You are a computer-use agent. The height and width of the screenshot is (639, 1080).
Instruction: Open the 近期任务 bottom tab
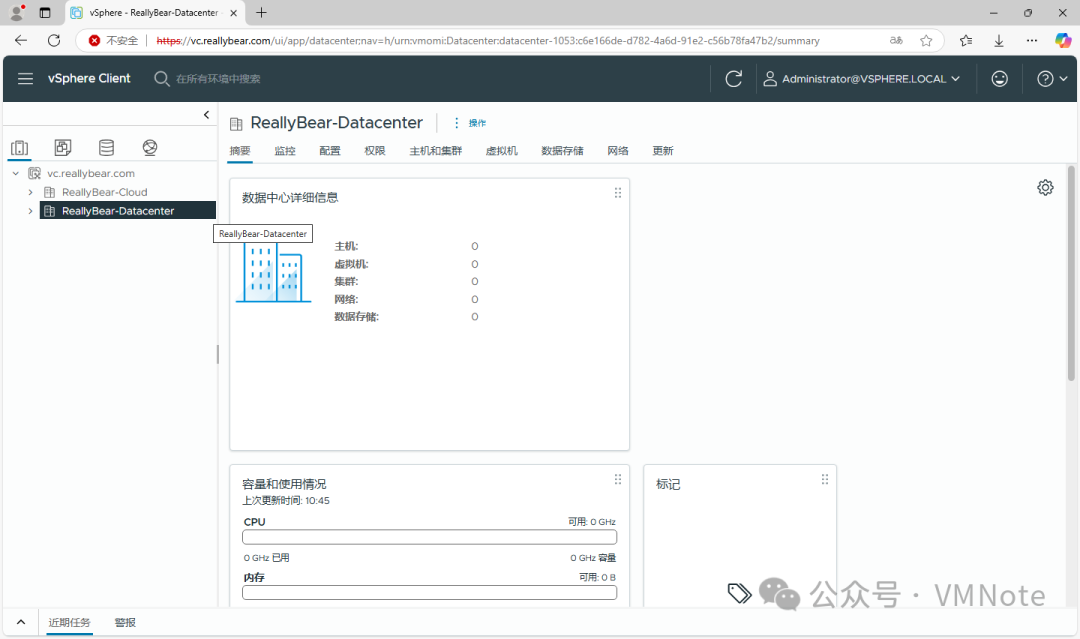tap(70, 622)
